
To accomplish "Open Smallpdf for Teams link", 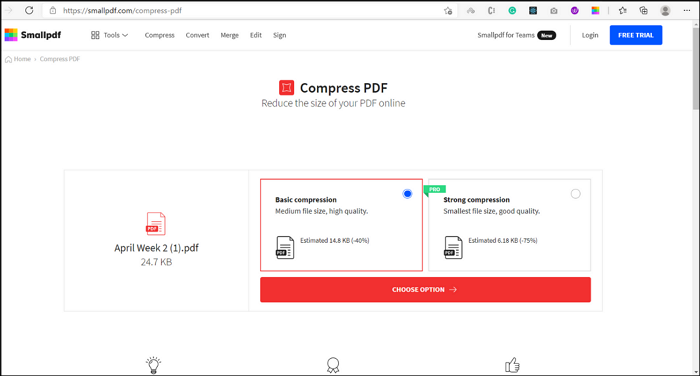I will (506, 35).
